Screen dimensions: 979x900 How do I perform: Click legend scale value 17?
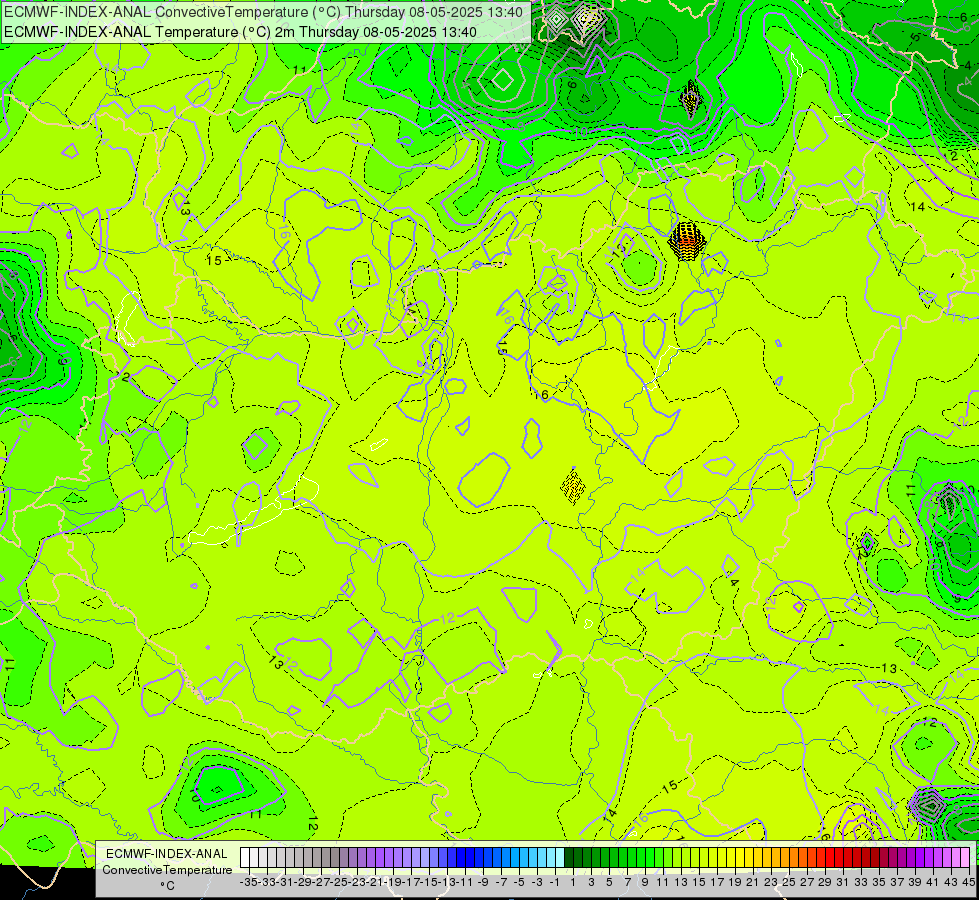click(717, 882)
